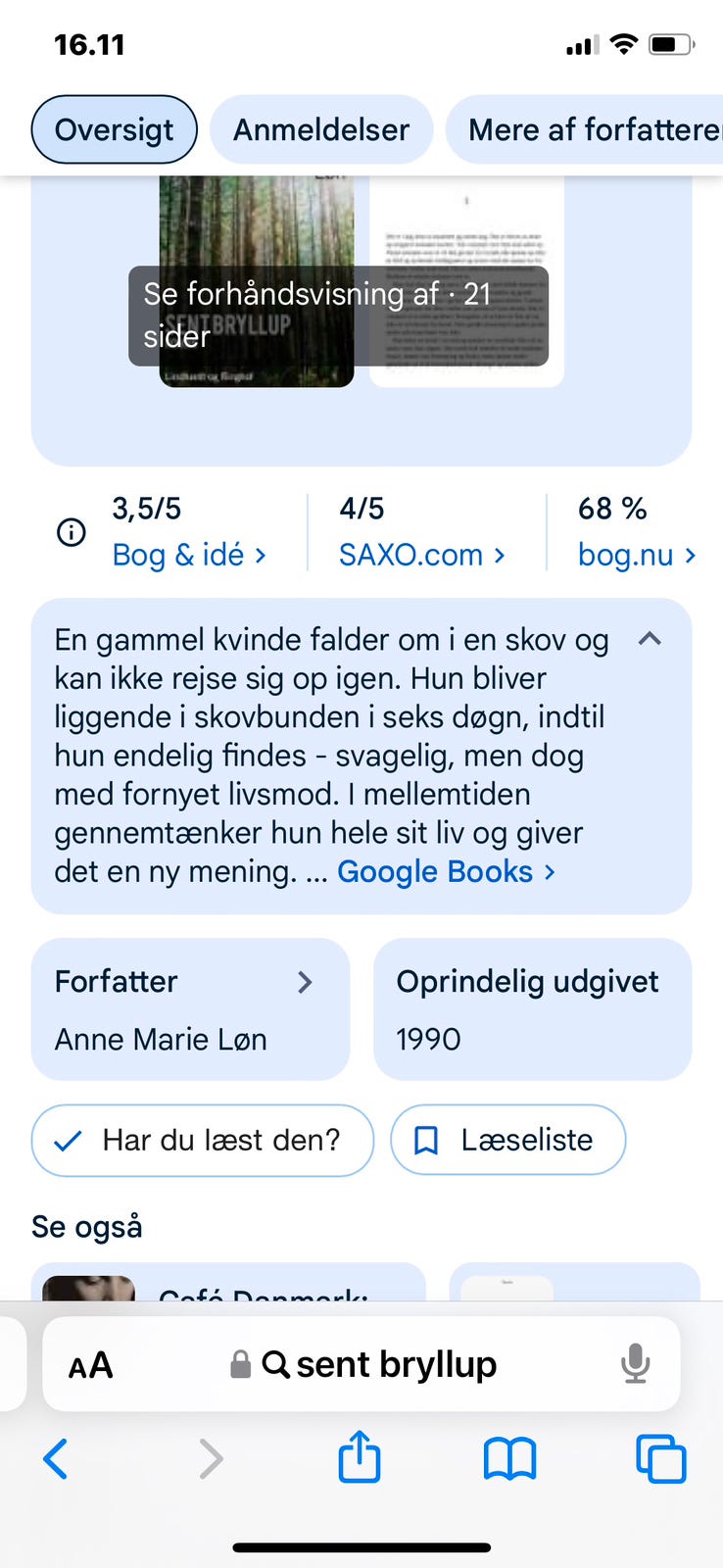Screen dimensions: 723x1568
Task: Expand the Forfatter card chevron
Action: click(x=305, y=982)
